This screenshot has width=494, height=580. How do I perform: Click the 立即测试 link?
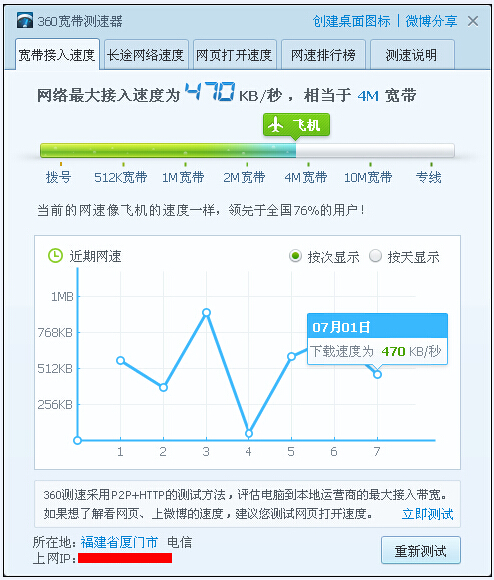(427, 514)
